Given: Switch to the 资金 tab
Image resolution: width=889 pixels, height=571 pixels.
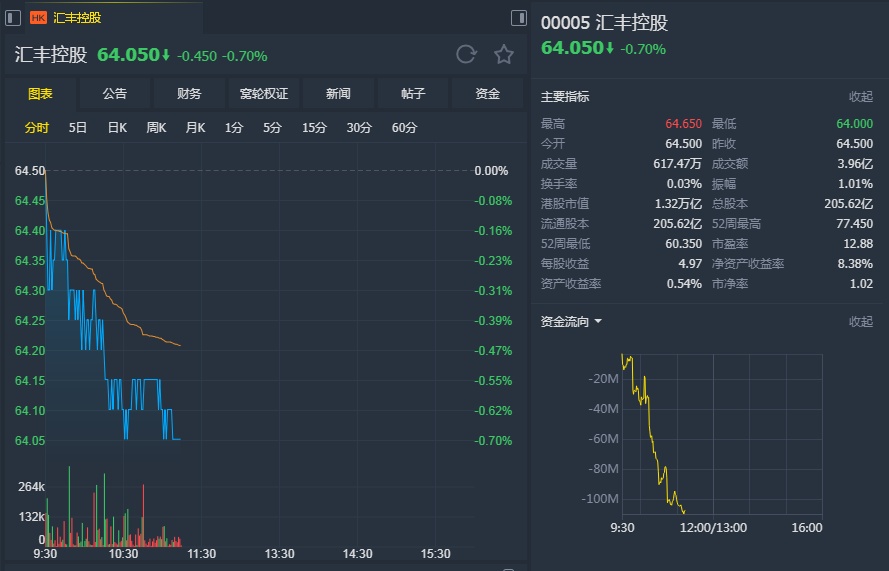Looking at the screenshot, I should 487,94.
